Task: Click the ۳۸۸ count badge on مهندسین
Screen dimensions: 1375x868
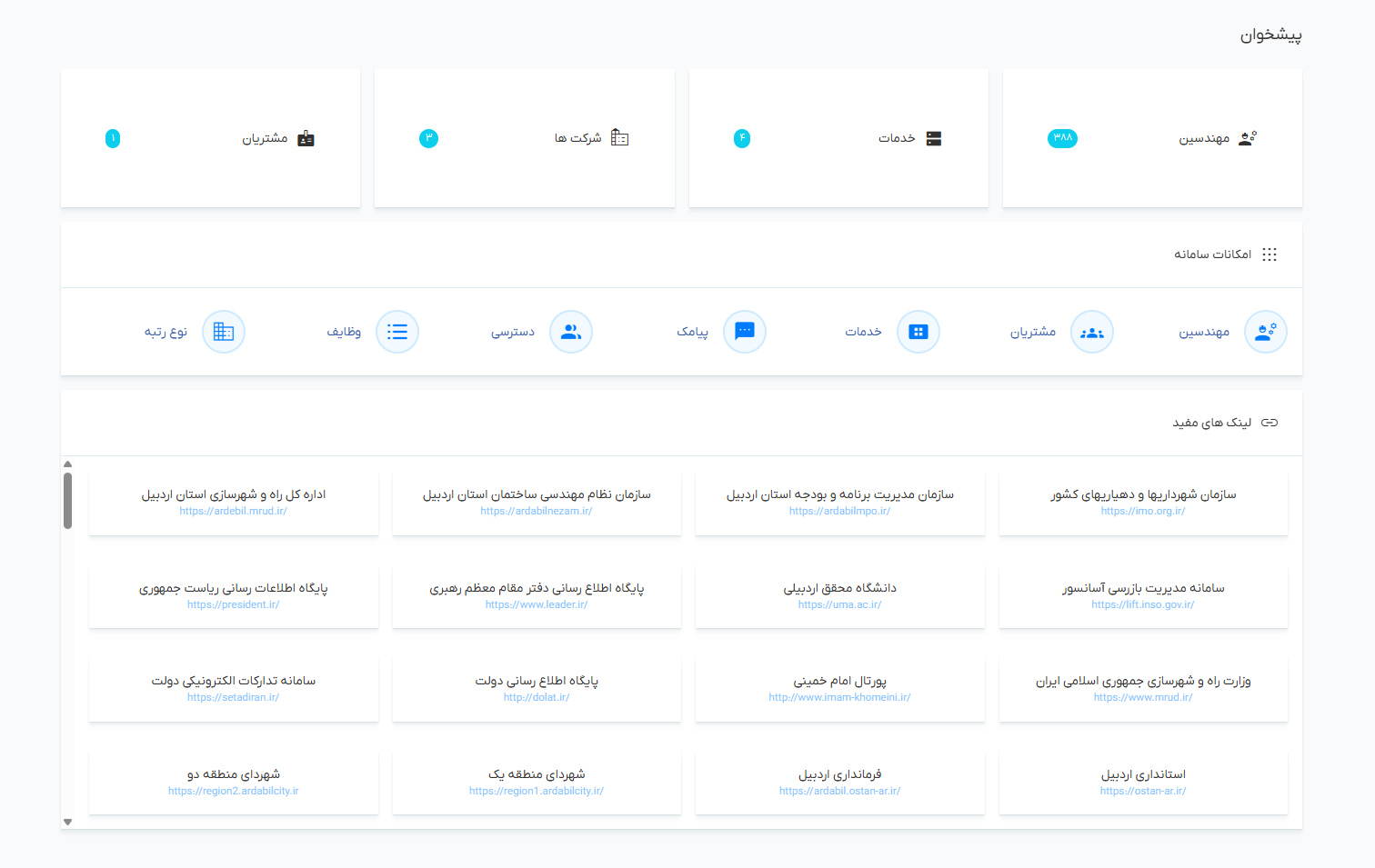Action: (x=1062, y=138)
